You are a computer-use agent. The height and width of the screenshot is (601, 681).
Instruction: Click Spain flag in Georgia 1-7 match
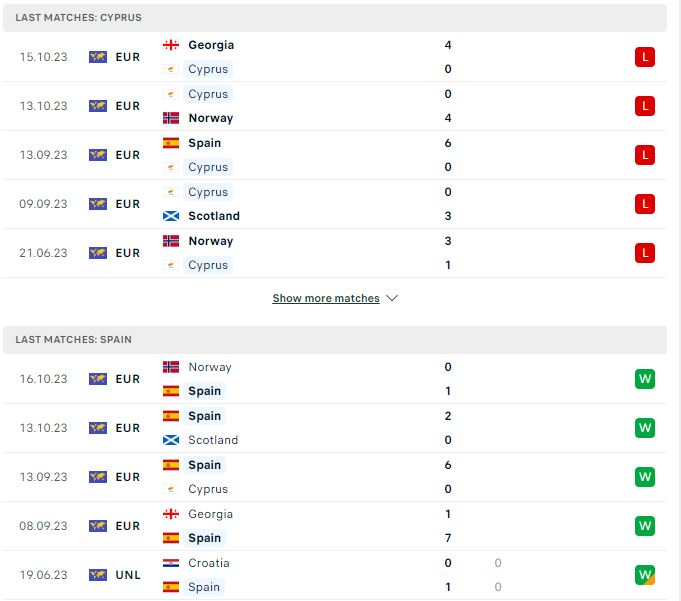coord(171,538)
